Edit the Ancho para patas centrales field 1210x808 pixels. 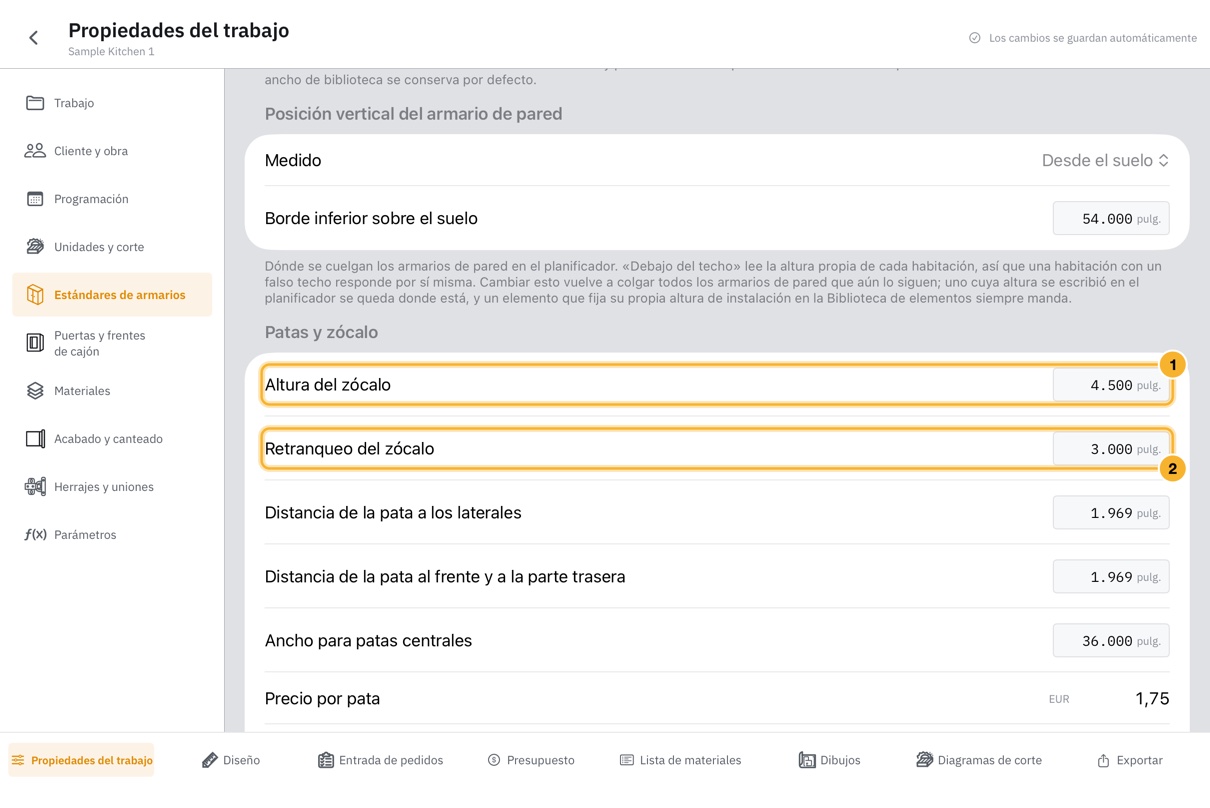click(1111, 641)
